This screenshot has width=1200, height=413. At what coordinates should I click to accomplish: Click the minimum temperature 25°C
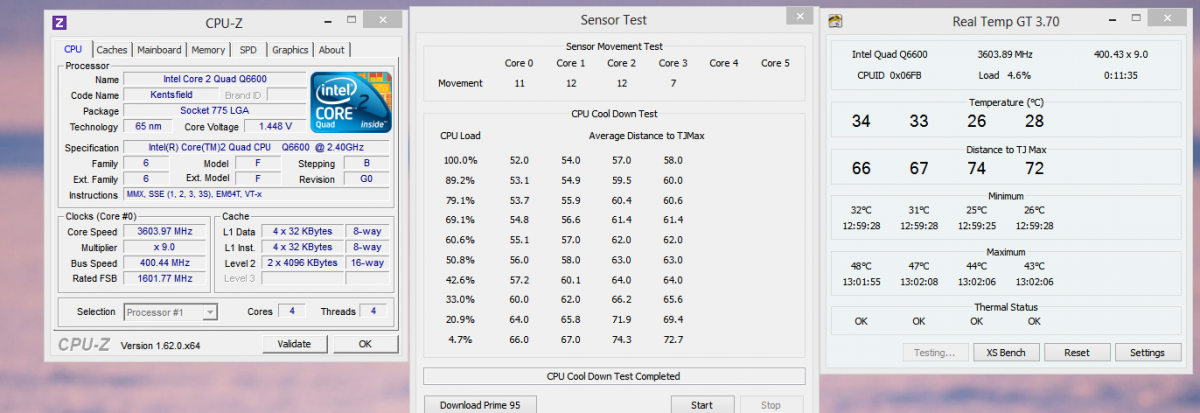coord(976,211)
